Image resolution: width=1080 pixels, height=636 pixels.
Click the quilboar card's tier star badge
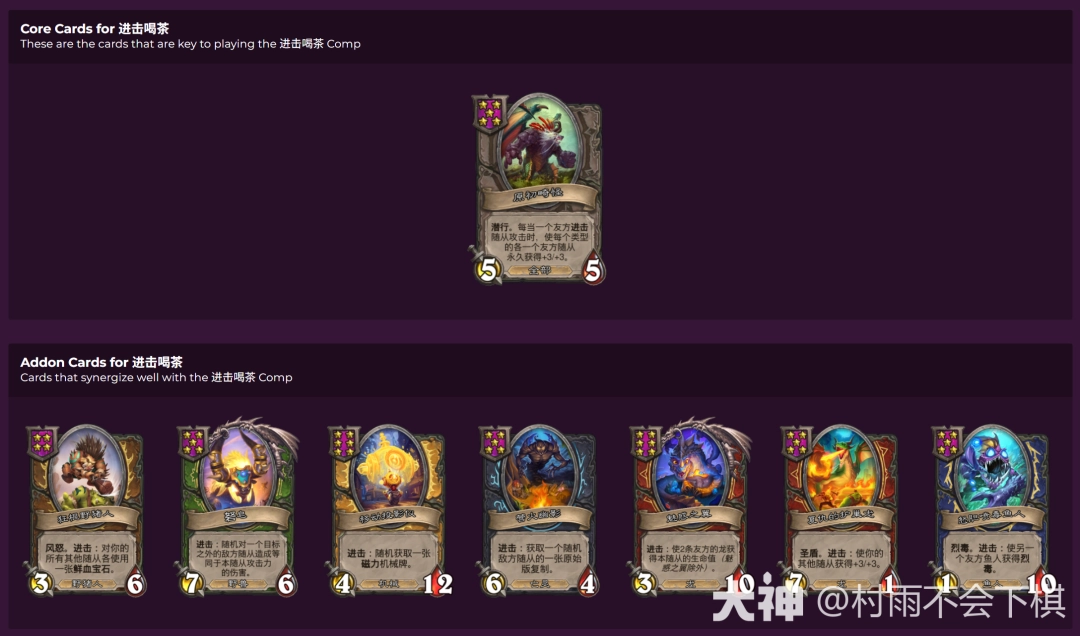point(43,443)
